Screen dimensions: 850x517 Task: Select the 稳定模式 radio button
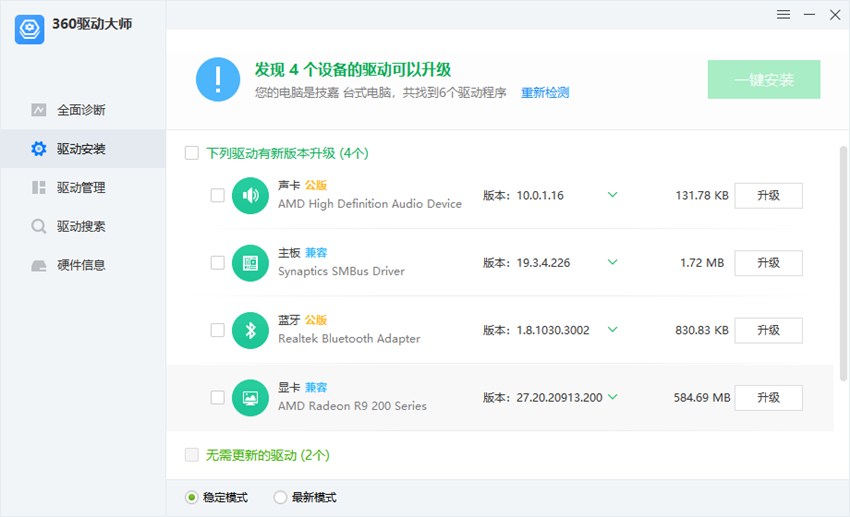click(191, 497)
